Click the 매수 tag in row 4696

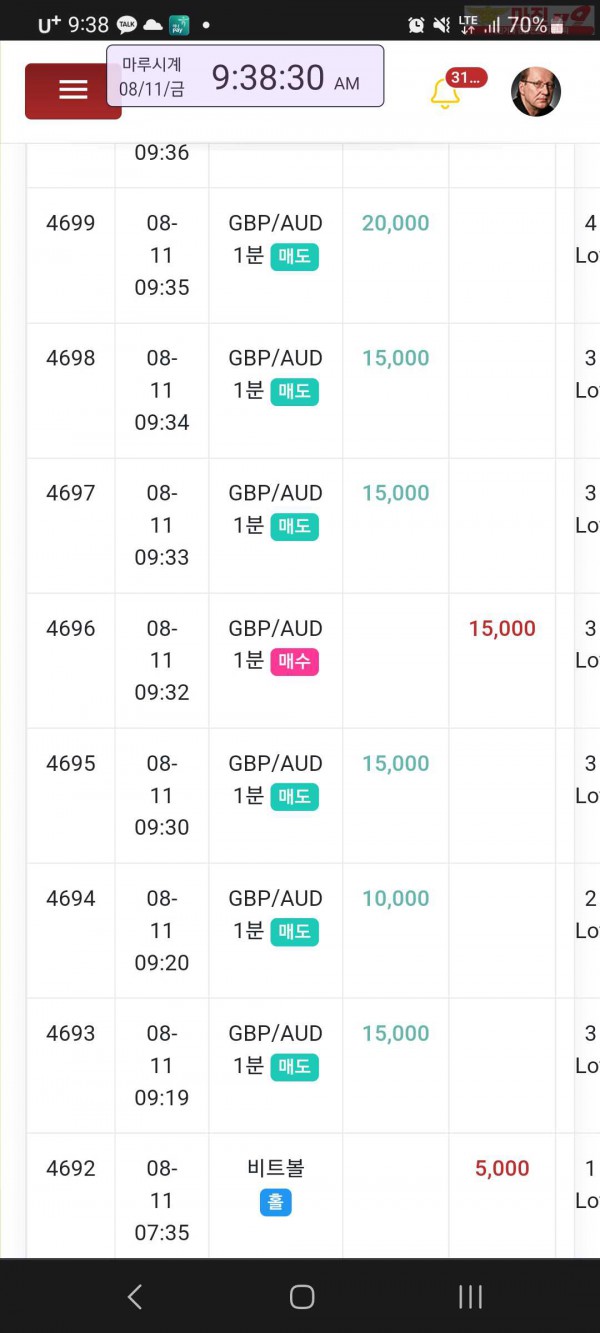295,662
